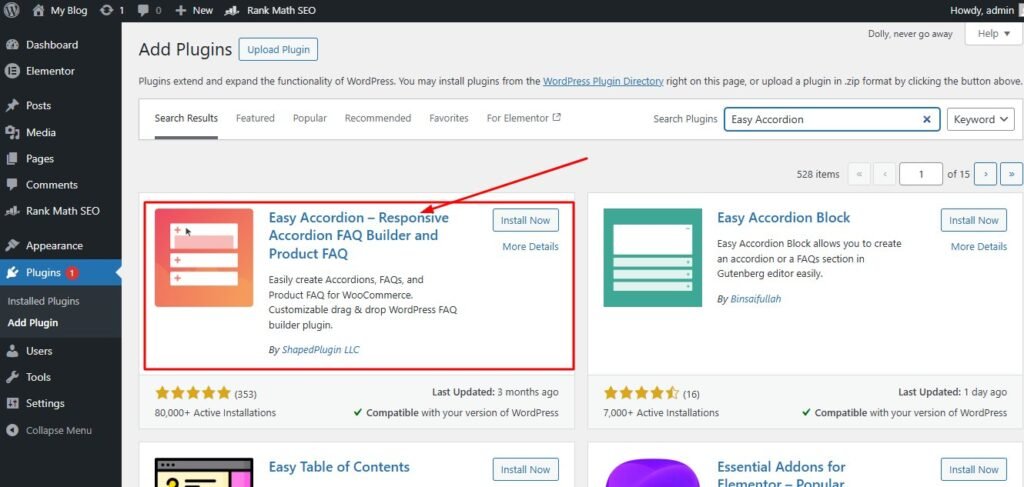View More Details for ShapedPlugin Easy Accordion
Viewport: 1024px width, 487px height.
530,247
